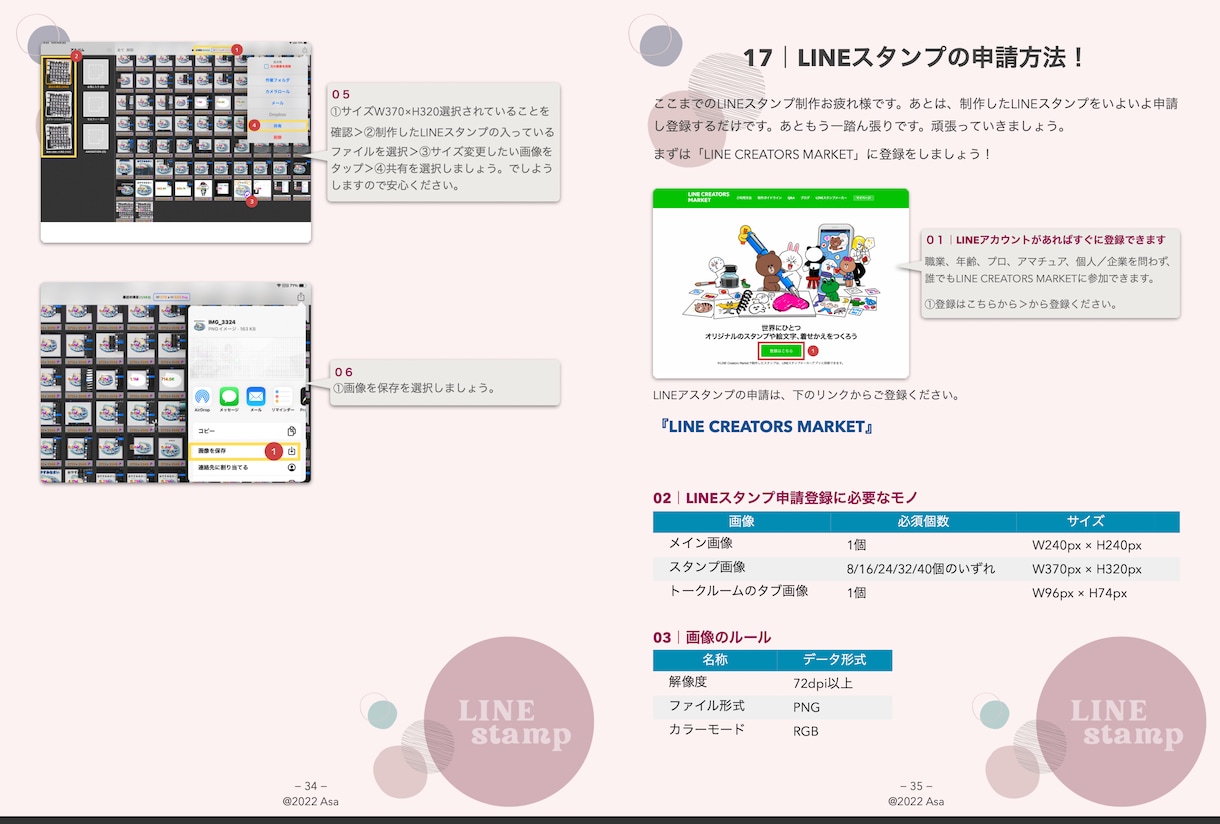Click the カラーモード row label
Viewport: 1220px width, 824px height.
706,730
